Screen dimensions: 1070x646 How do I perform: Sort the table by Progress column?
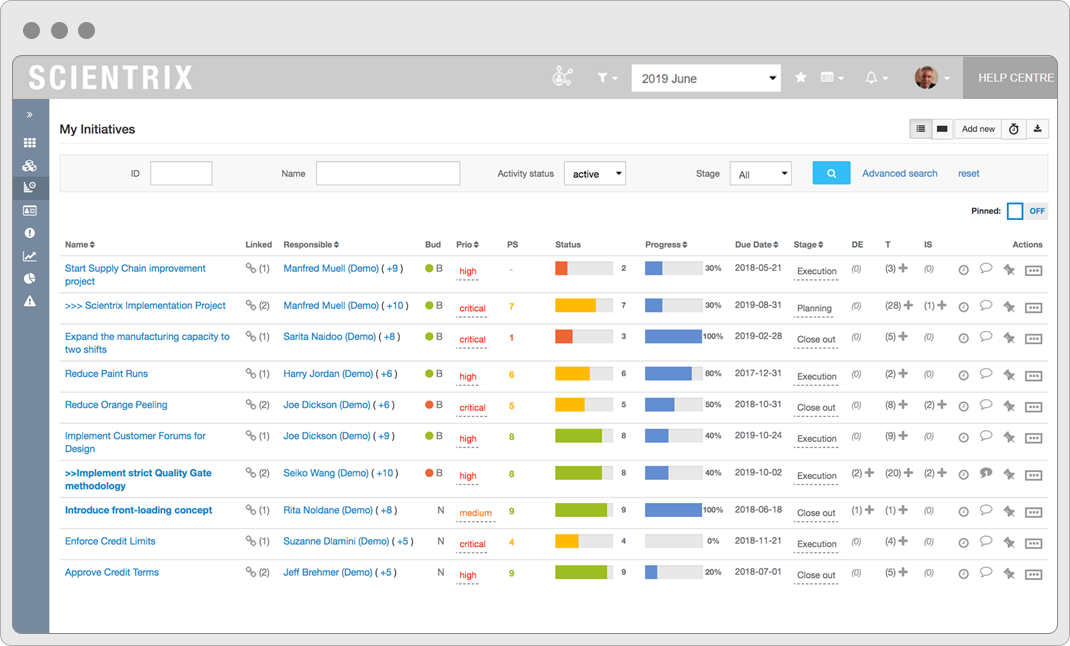click(666, 244)
